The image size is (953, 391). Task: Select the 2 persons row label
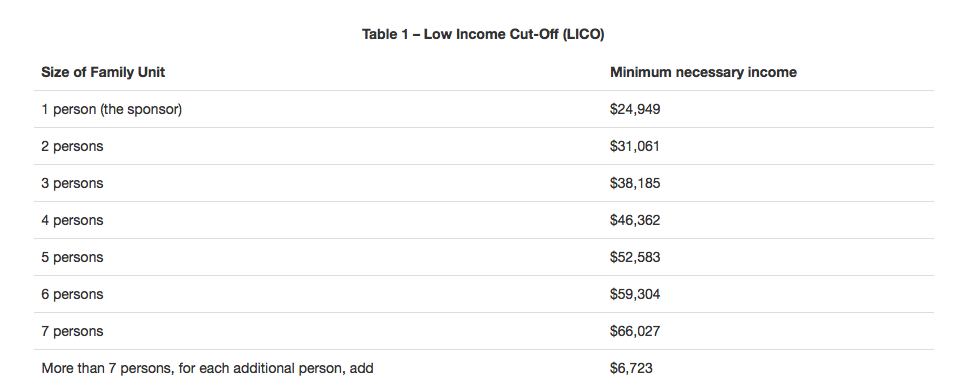(72, 147)
